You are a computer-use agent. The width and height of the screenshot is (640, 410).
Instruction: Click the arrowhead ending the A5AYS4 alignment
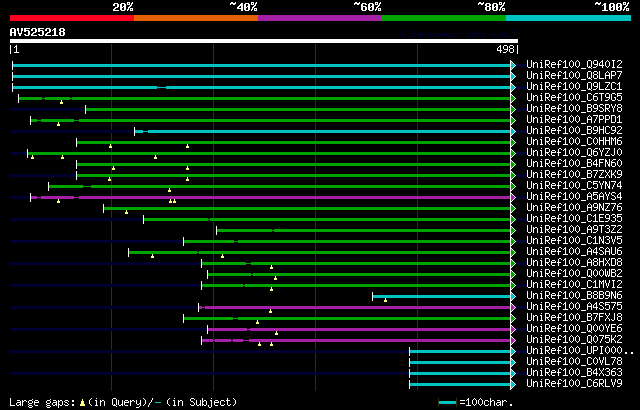513,197
